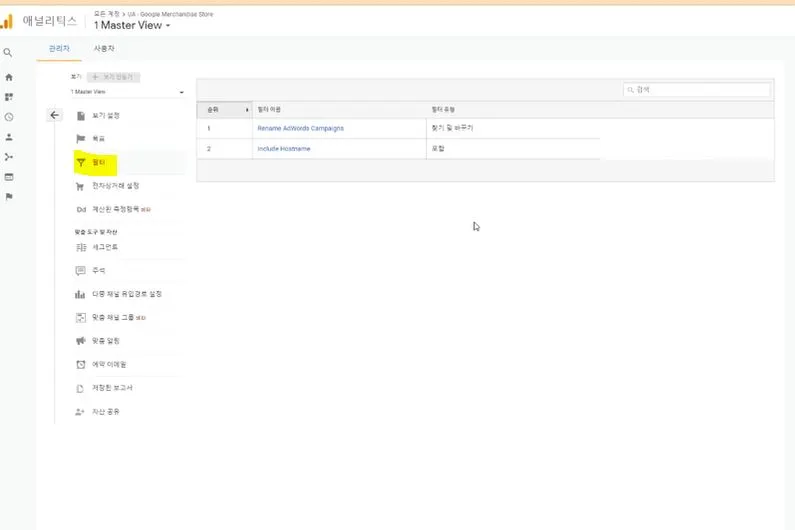Click the 목표 goals menu item
Screen dimensions: 795x530
point(98,138)
